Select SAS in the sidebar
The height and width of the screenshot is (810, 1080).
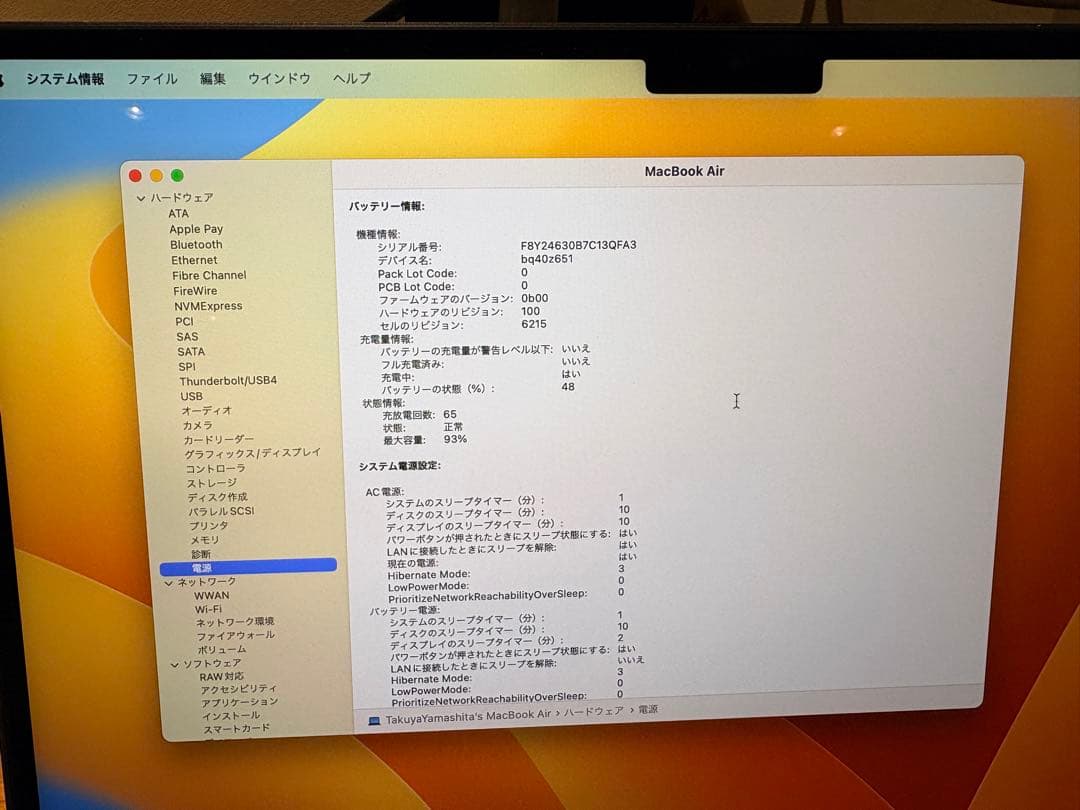point(187,337)
